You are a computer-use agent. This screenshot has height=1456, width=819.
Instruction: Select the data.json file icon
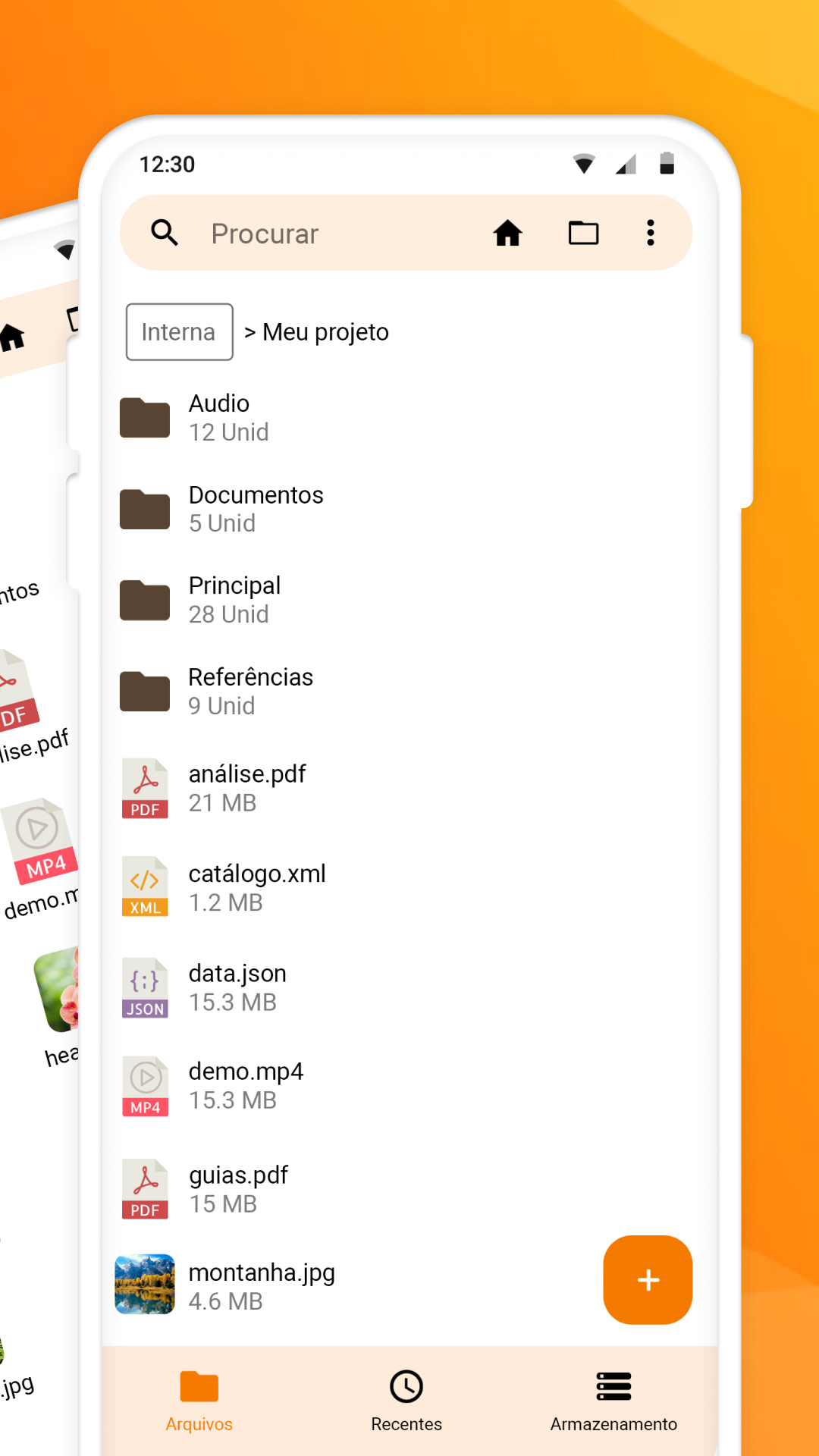[145, 987]
